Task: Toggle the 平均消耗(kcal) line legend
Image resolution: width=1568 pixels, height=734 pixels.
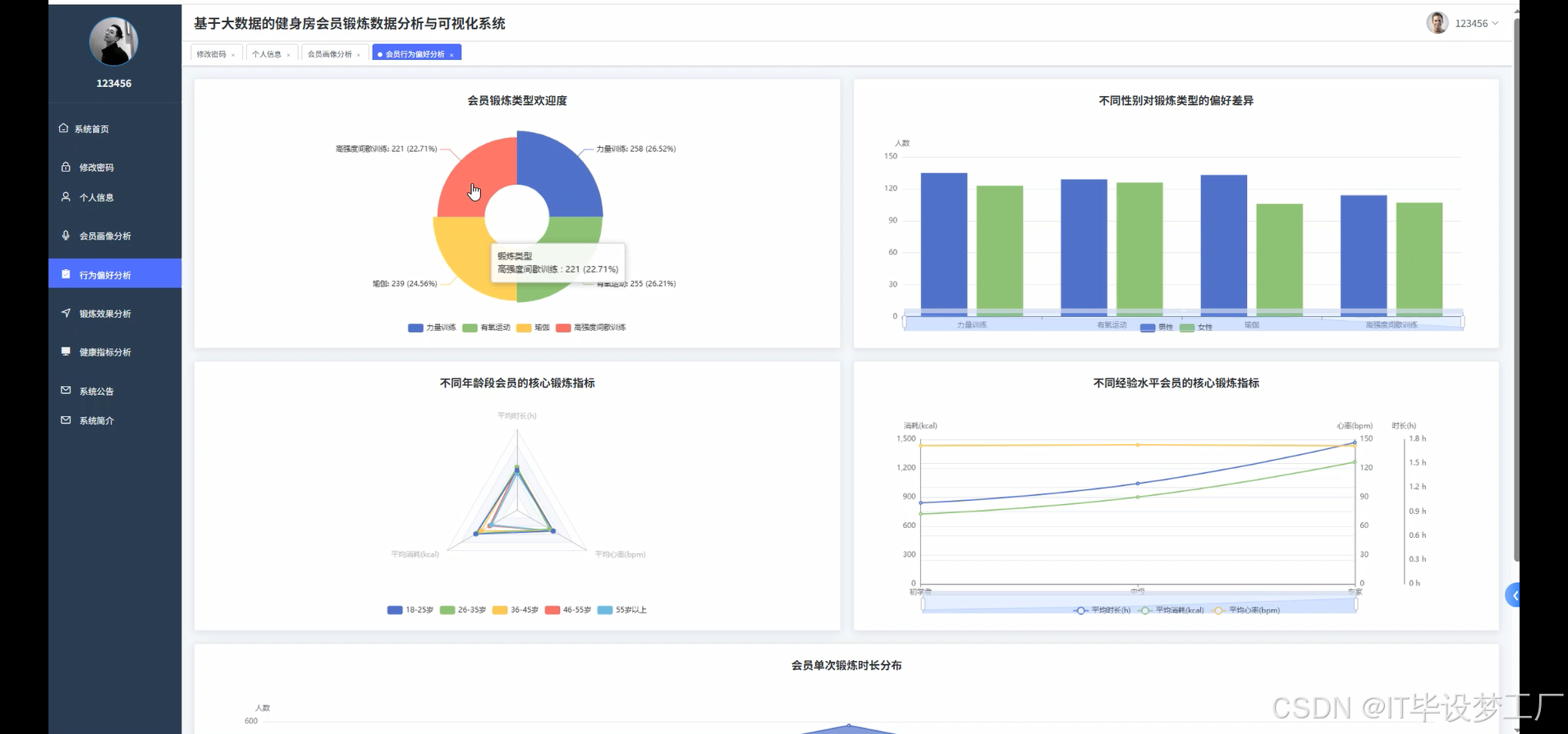Action: [x=1171, y=610]
